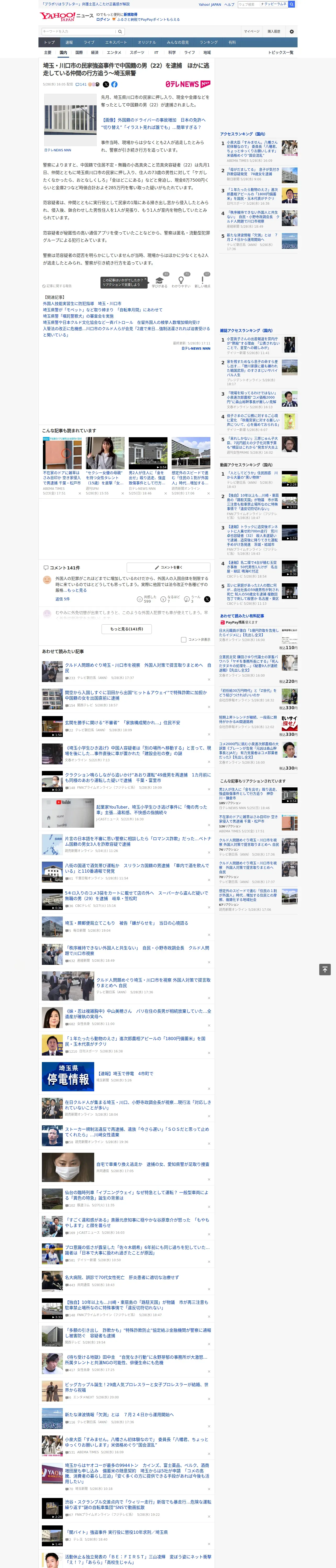Click the Yahoo! JAPAN News logo
Image resolution: width=336 pixels, height=1568 pixels.
tap(66, 16)
